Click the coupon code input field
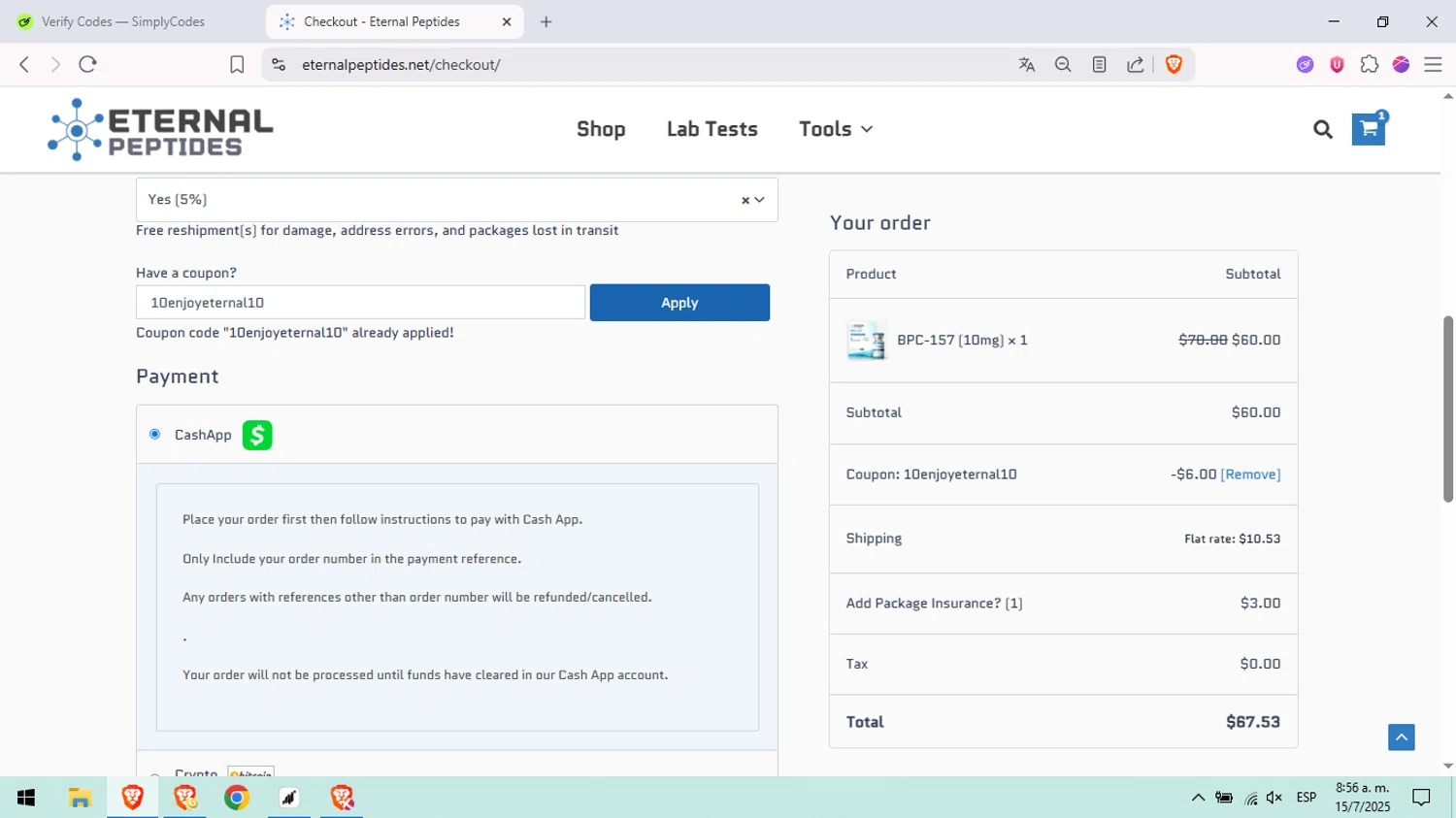1456x818 pixels. click(x=360, y=303)
